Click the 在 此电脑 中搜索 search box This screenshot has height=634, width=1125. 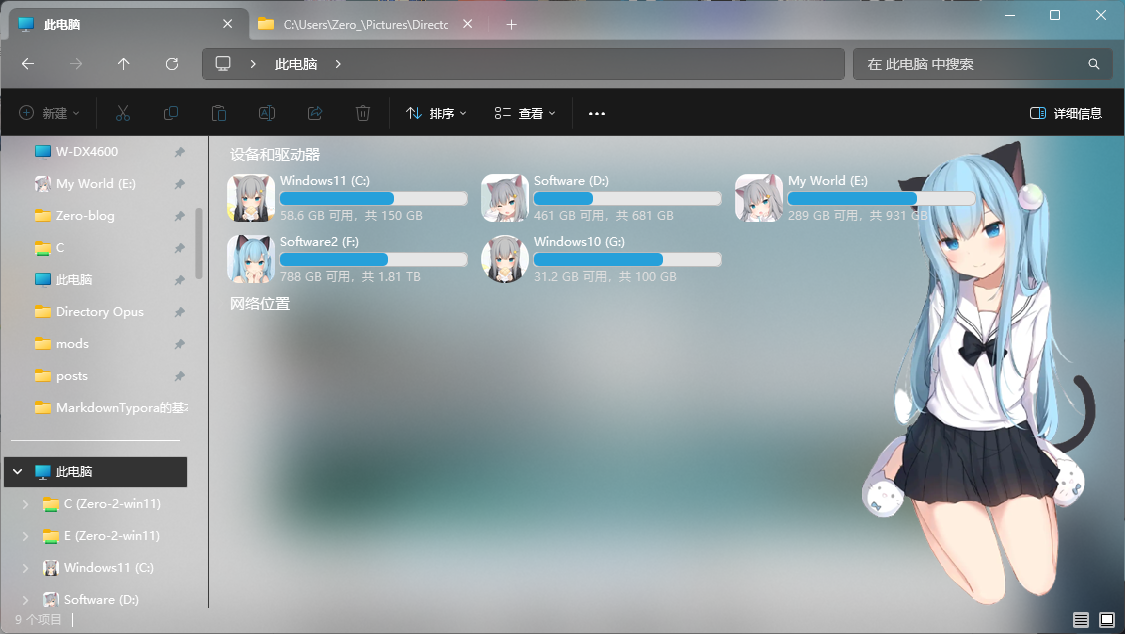(970, 64)
